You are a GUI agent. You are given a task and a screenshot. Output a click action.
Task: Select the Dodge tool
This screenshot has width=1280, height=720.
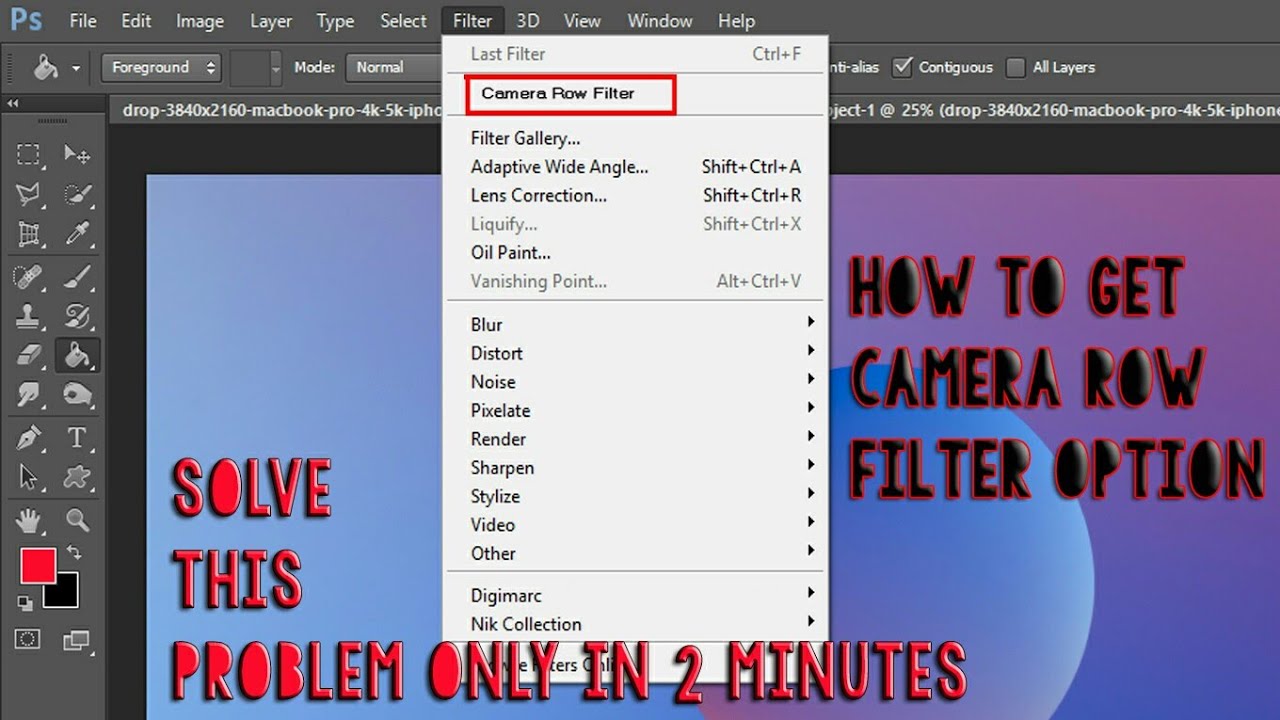pos(77,394)
